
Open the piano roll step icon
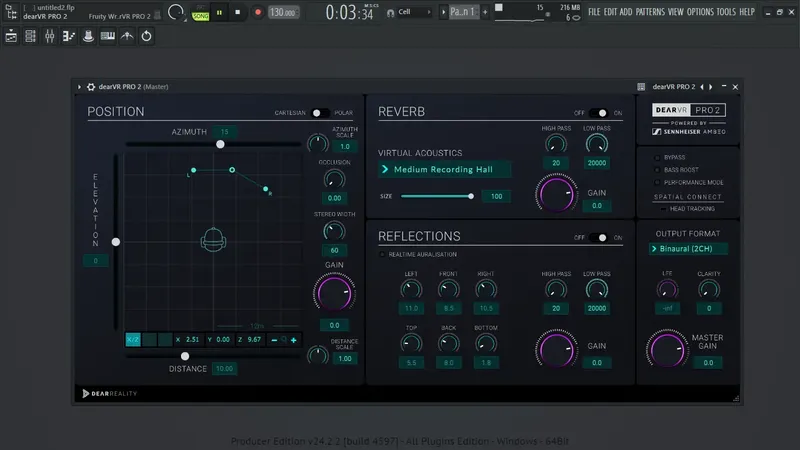[69, 36]
